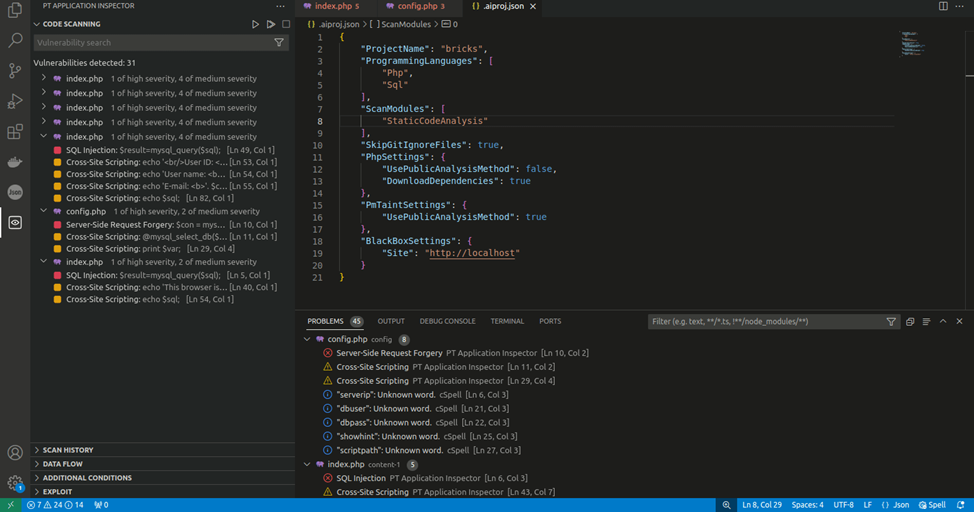Image resolution: width=974 pixels, height=512 pixels.
Task: Click the vulnerability search filter funnel icon
Action: click(279, 43)
